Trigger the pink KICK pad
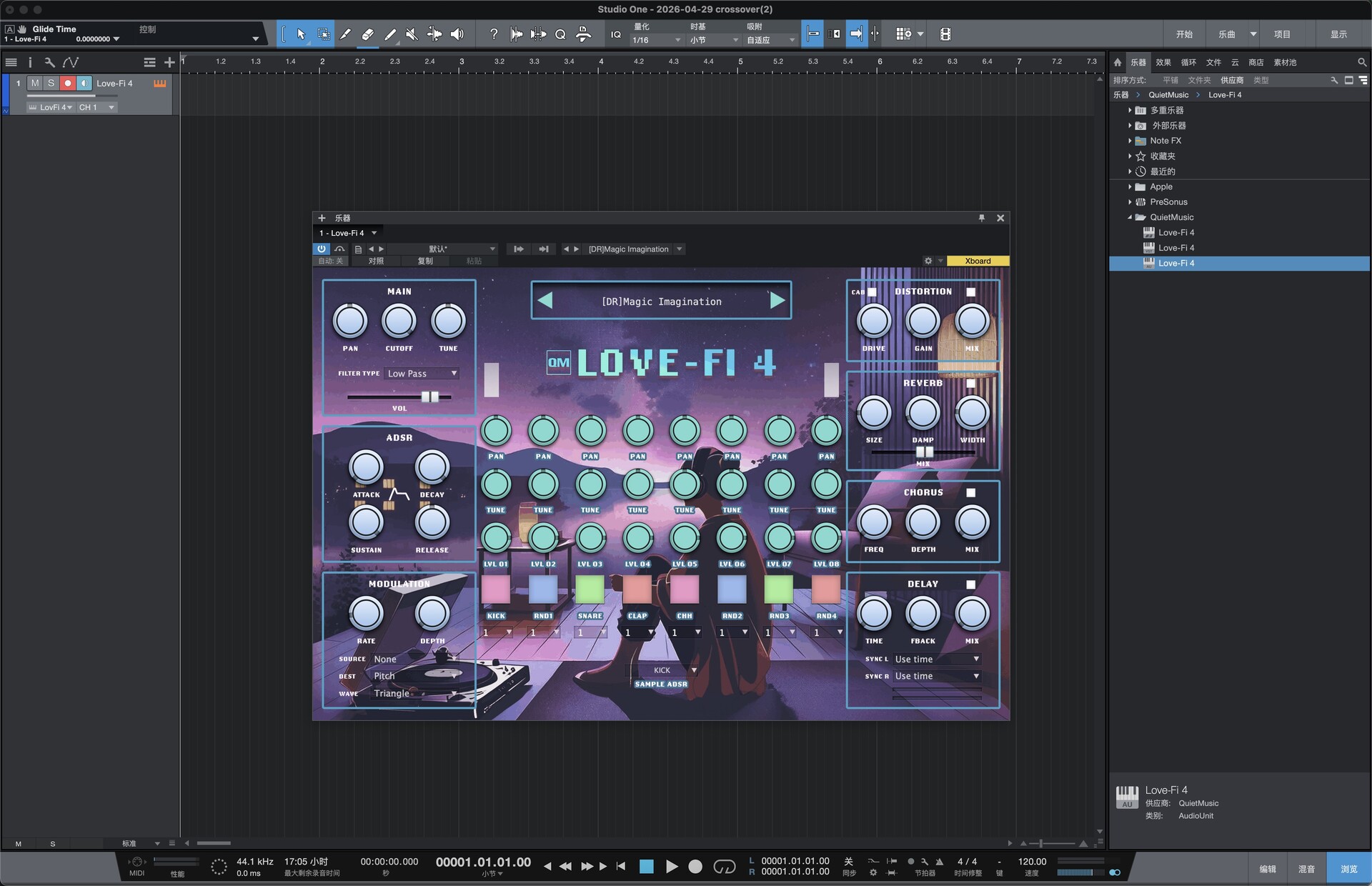Screen dimensions: 1372x886 point(495,589)
